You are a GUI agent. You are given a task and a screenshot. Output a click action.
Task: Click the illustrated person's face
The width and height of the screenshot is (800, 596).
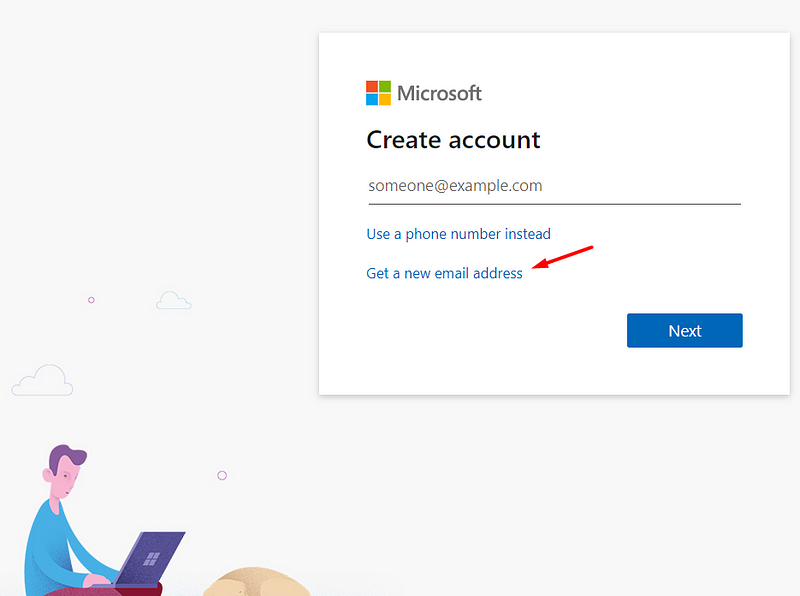tap(64, 484)
